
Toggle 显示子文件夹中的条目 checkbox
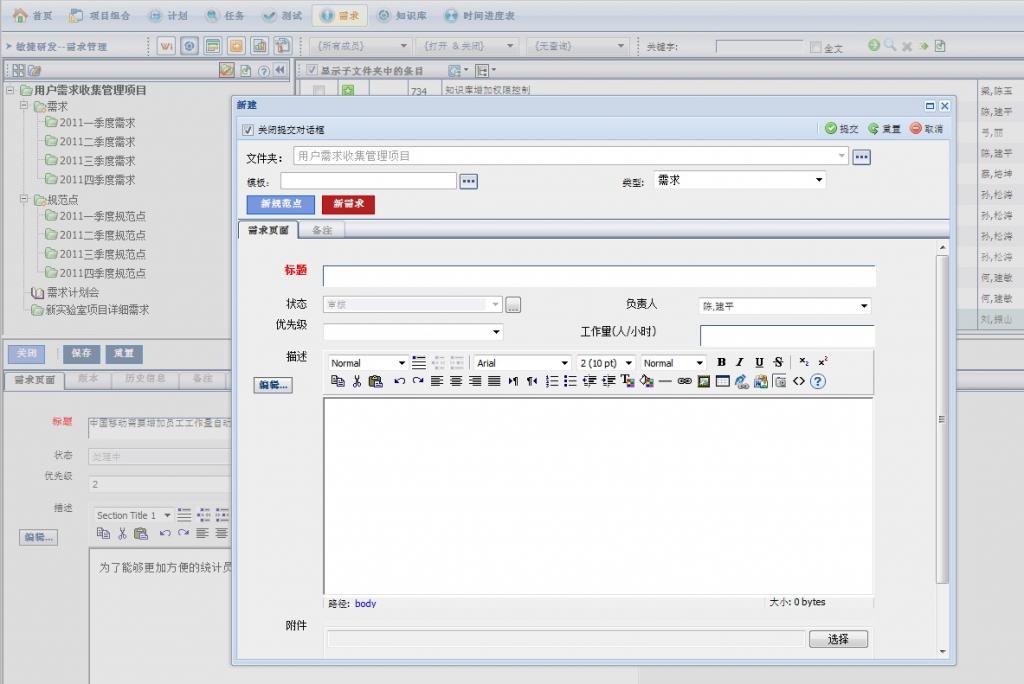312,71
